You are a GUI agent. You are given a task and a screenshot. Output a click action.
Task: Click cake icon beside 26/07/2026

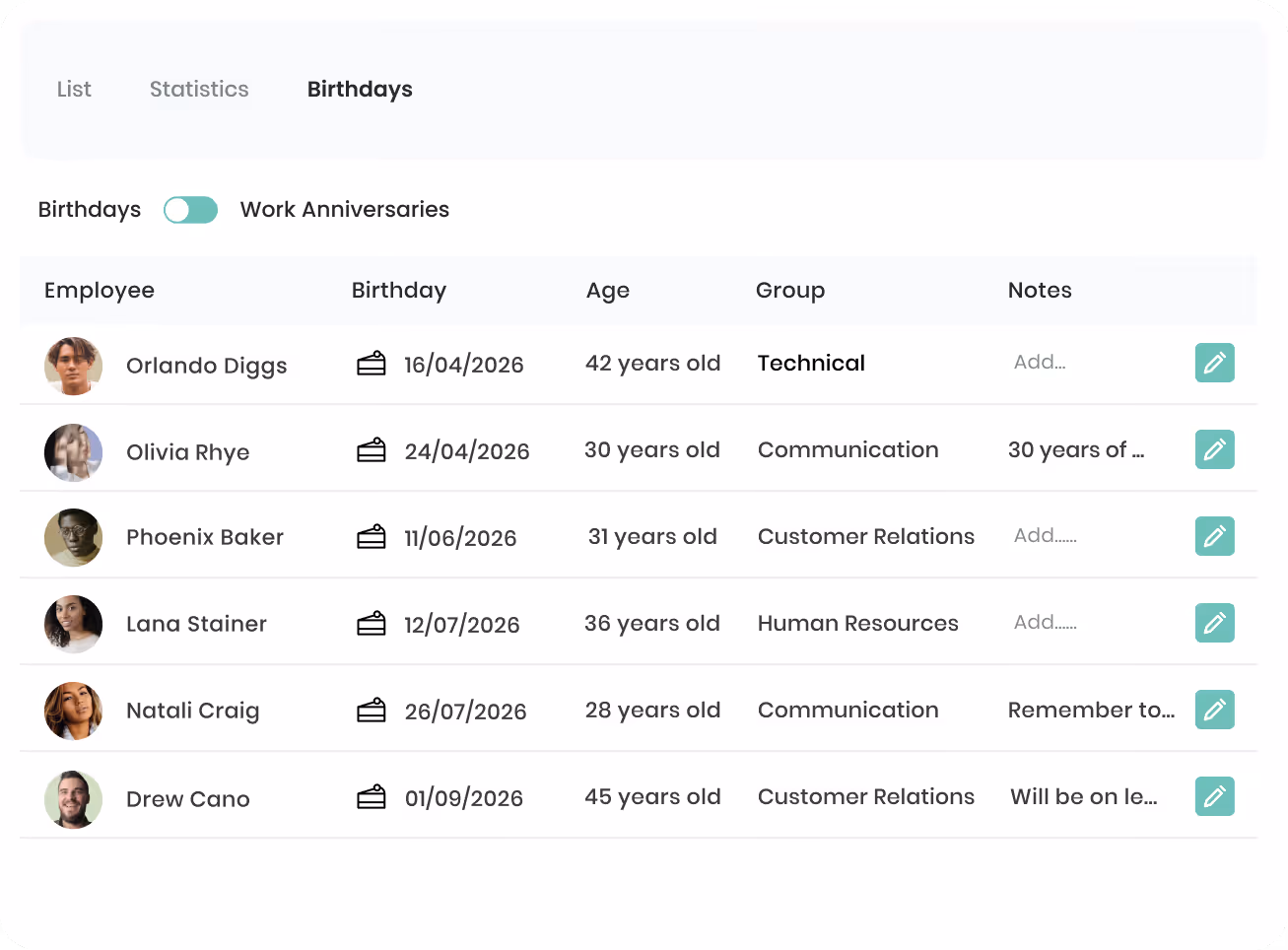click(372, 711)
